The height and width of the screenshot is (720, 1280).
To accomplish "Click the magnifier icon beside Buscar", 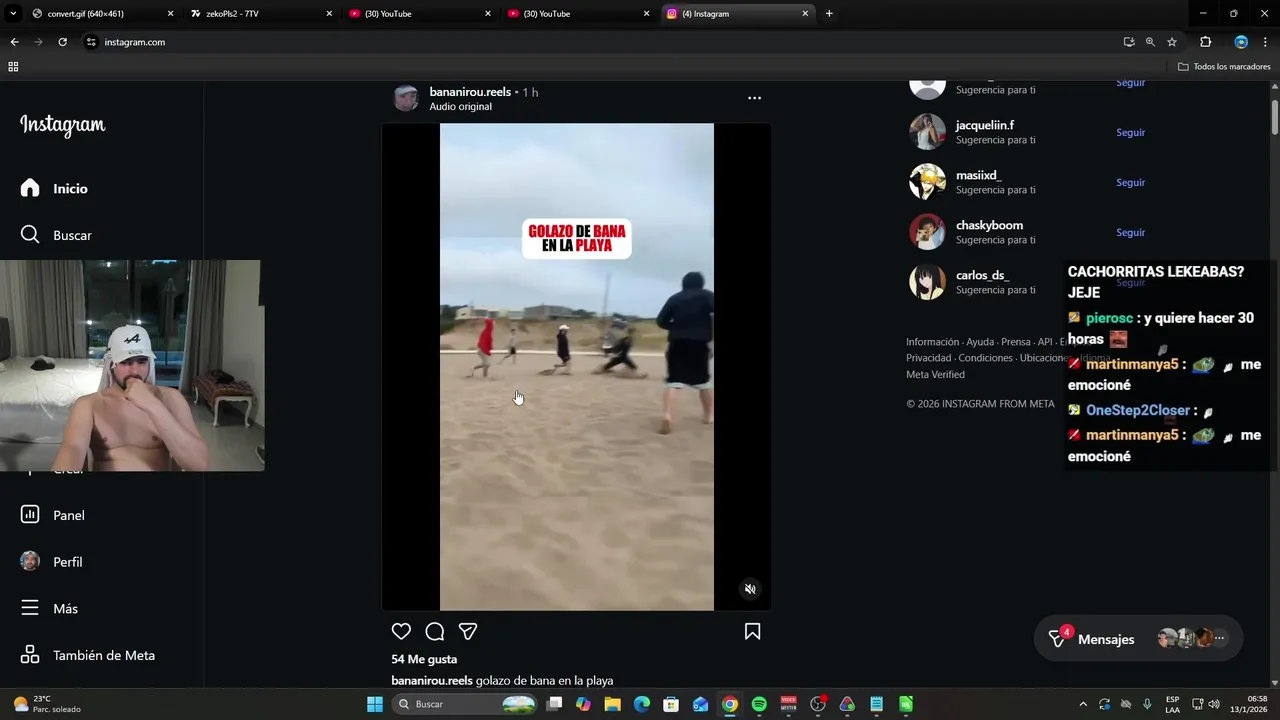I will pyautogui.click(x=30, y=235).
